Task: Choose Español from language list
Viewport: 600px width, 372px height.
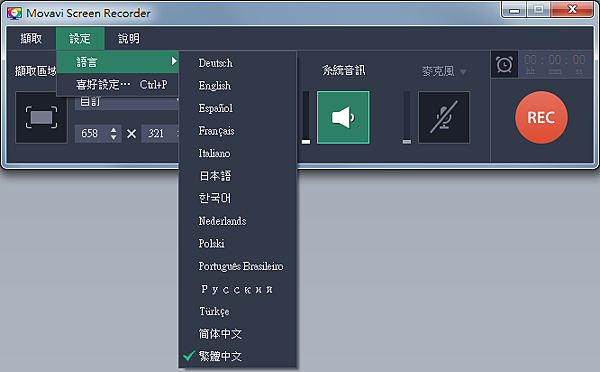Action: [x=238, y=108]
